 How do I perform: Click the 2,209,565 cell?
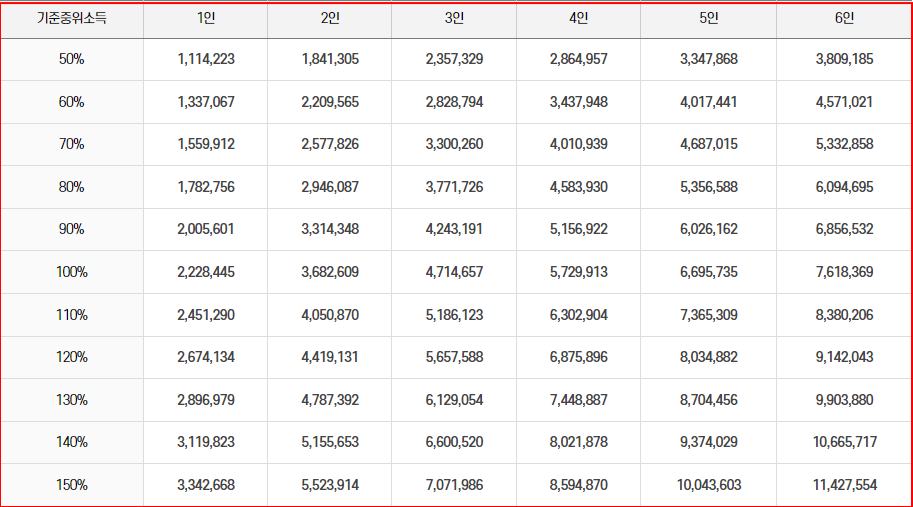pos(330,102)
